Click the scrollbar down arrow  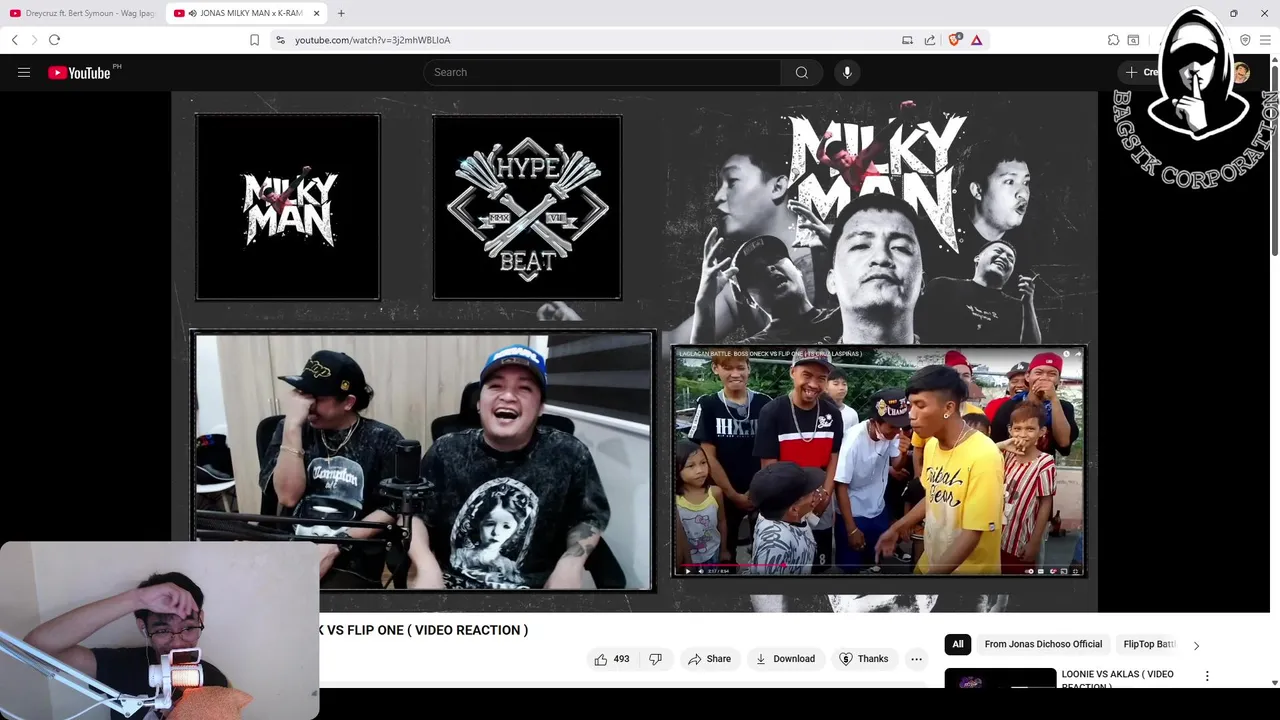pyautogui.click(x=1274, y=683)
